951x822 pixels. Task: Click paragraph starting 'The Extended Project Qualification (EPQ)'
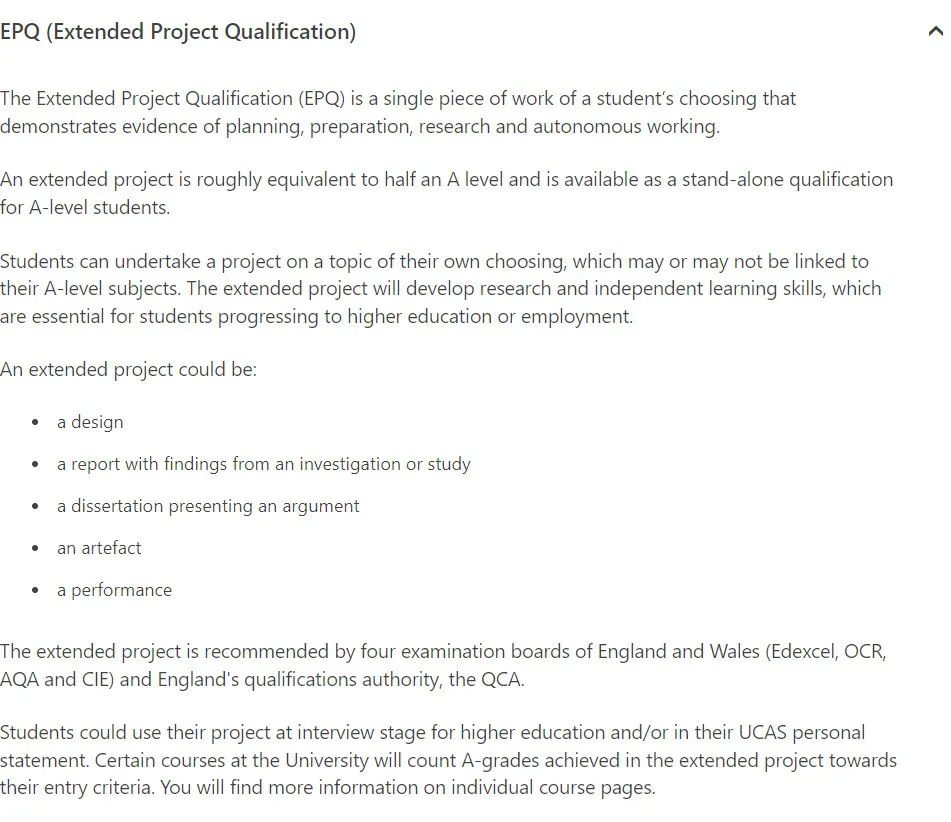398,112
